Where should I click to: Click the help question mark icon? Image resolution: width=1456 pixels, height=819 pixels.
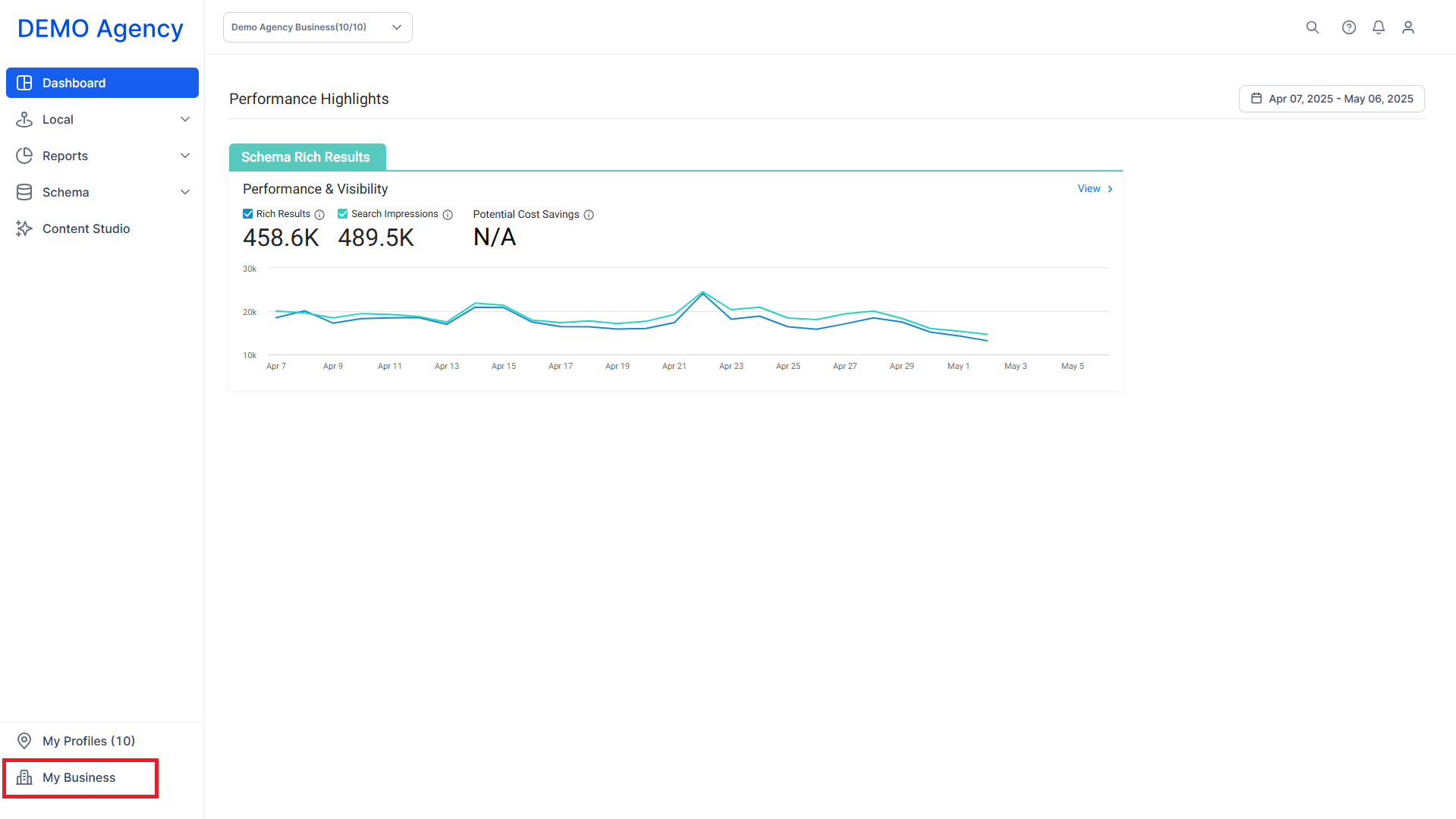1348,27
